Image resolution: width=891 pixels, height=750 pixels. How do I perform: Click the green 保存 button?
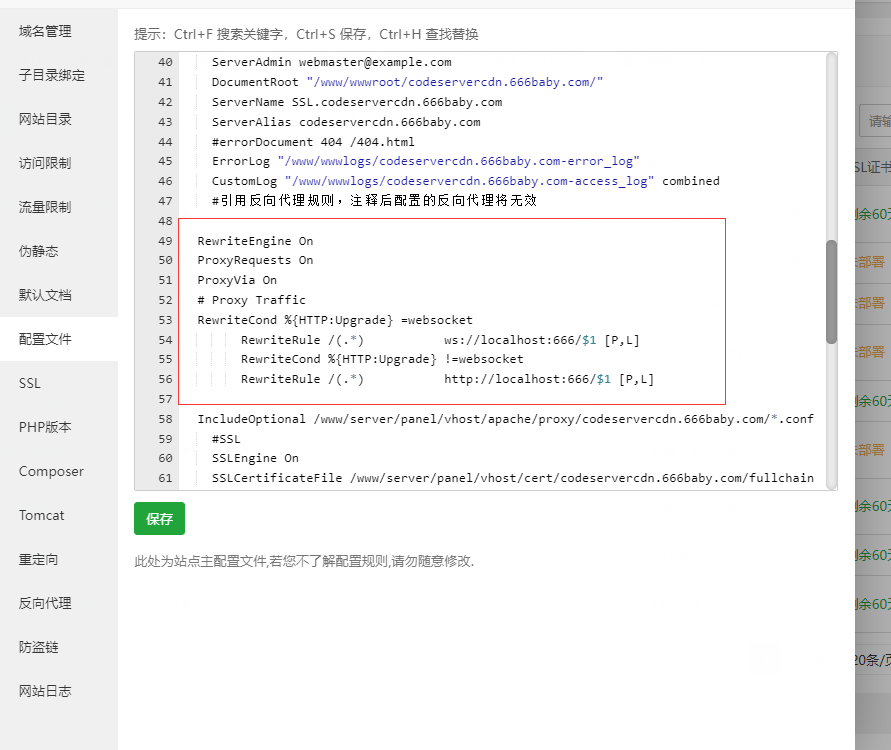tap(159, 519)
